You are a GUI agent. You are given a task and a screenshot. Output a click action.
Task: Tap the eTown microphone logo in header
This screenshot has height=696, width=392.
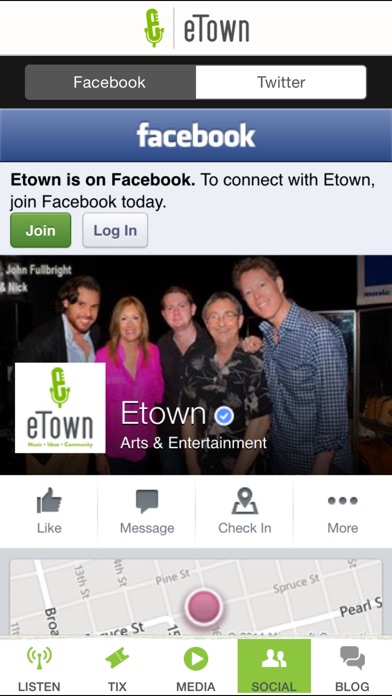point(154,28)
